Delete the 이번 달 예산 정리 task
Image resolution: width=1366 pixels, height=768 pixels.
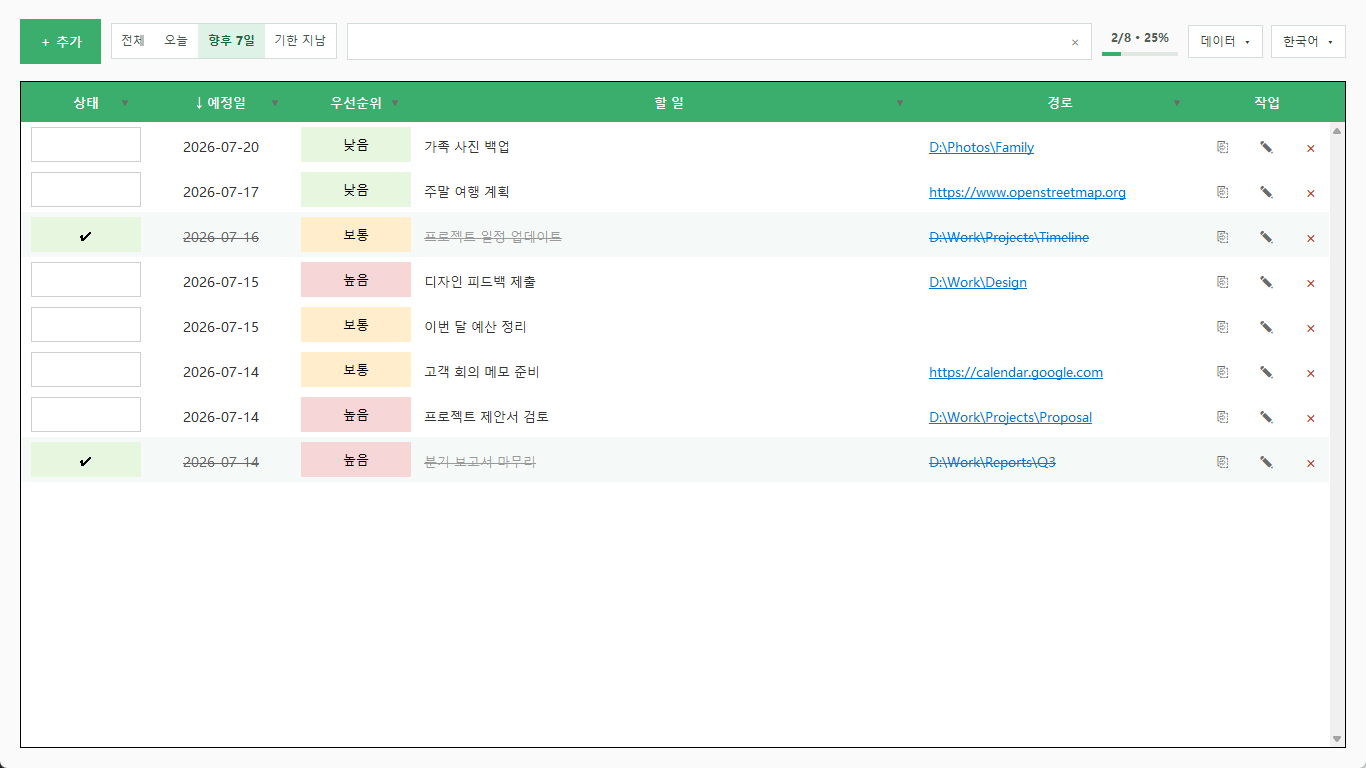click(x=1311, y=328)
